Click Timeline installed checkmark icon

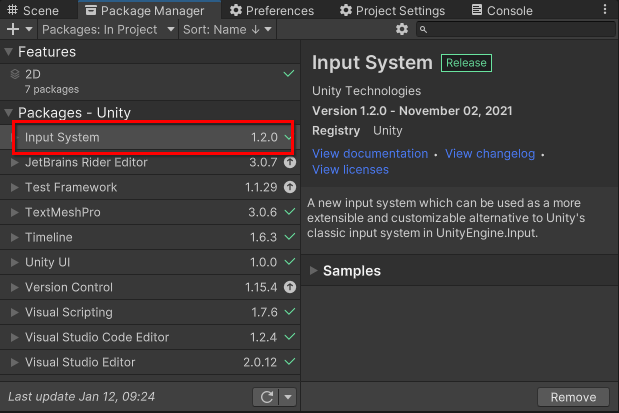290,237
